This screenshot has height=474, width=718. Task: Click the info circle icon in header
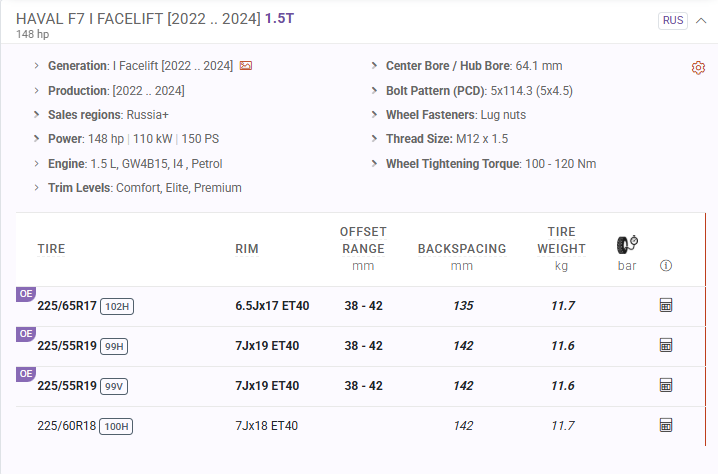click(666, 266)
